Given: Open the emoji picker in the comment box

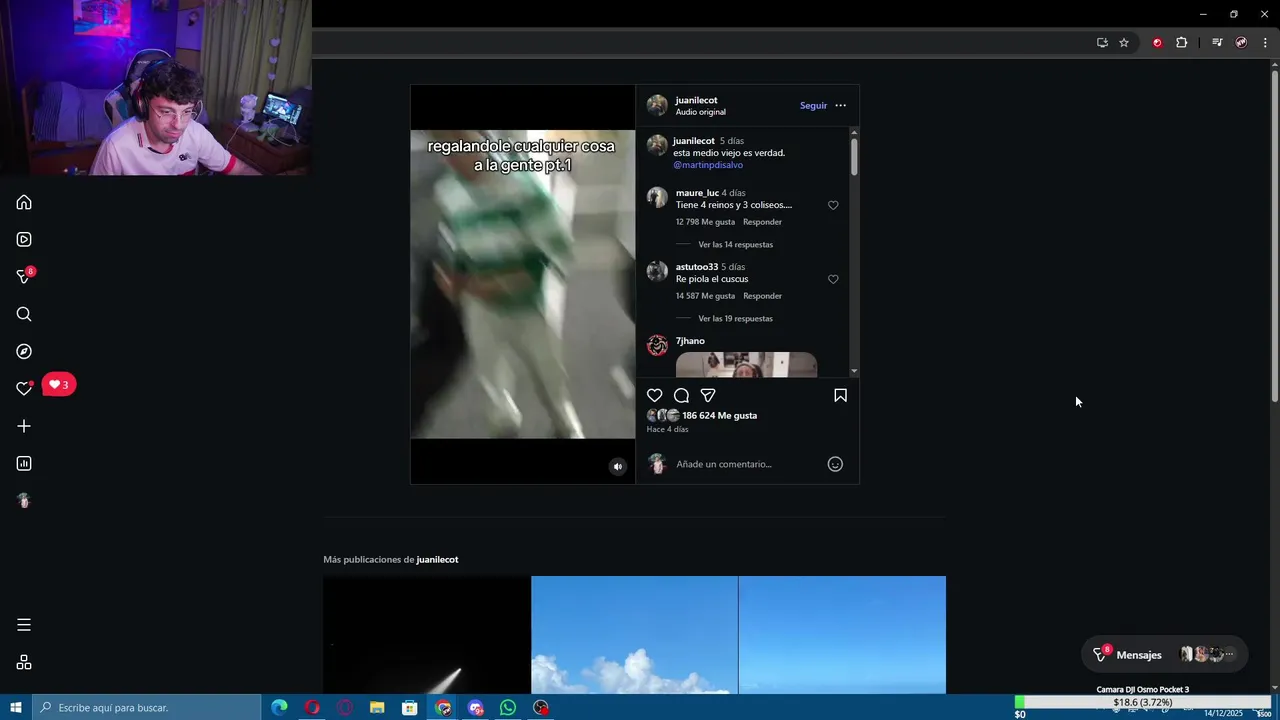Looking at the screenshot, I should tap(835, 464).
